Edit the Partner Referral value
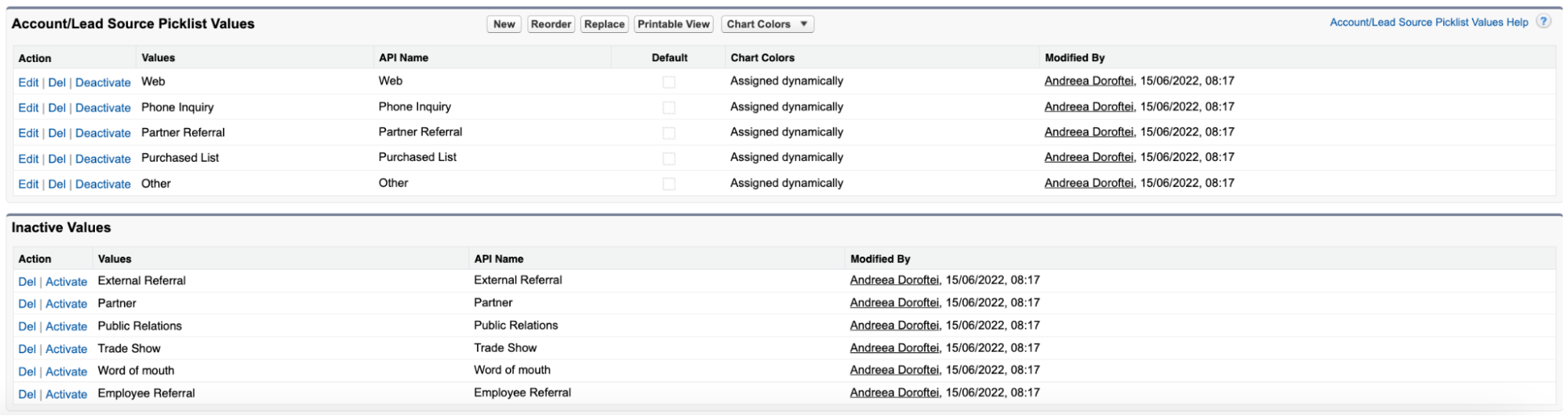Screen dimensions: 1568x416 pyautogui.click(x=28, y=133)
